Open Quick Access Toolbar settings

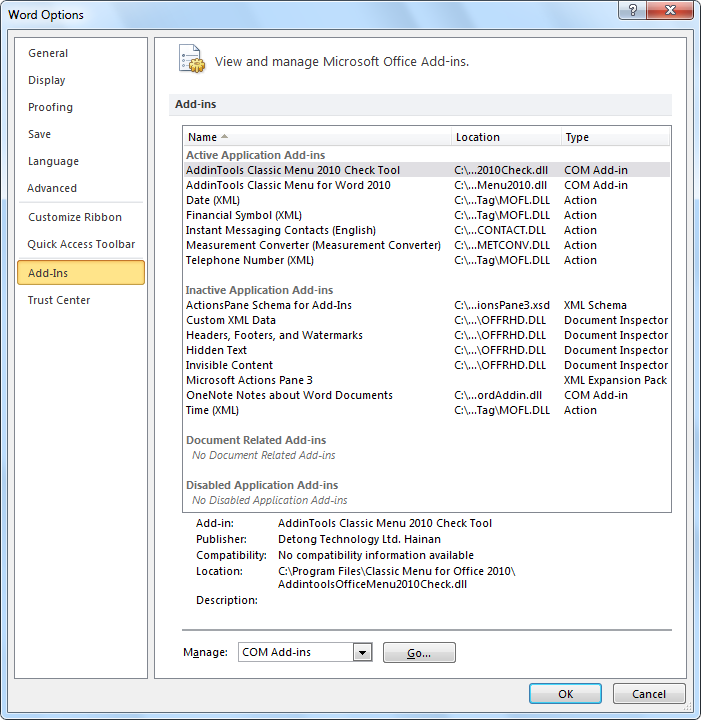click(81, 244)
